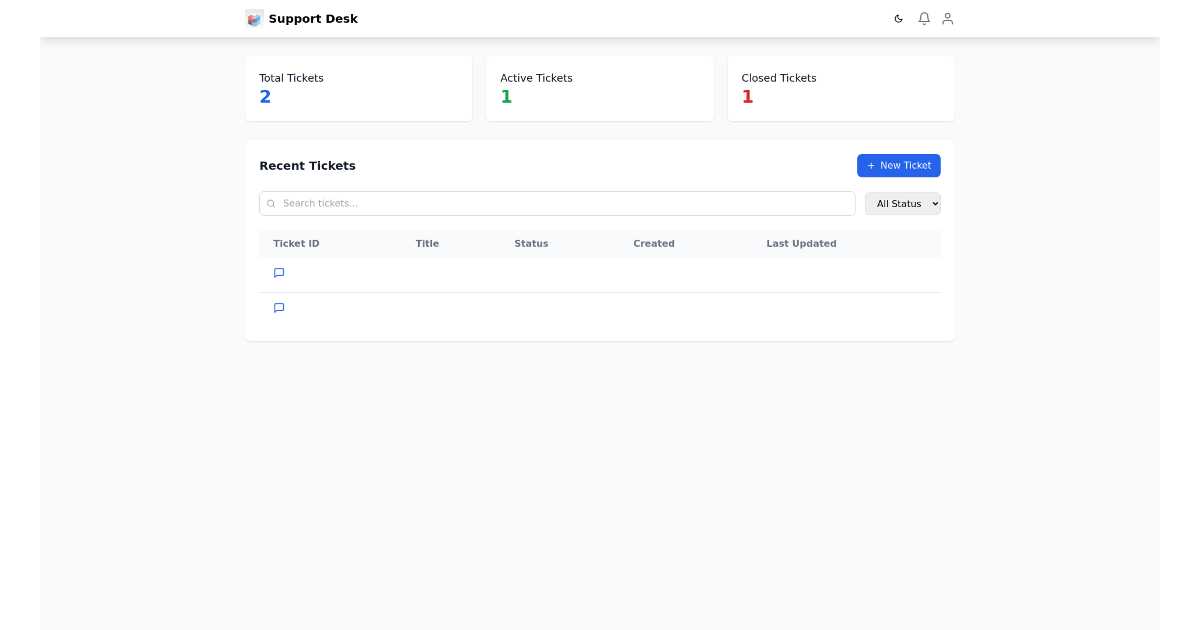The height and width of the screenshot is (630, 1200).
Task: Select the Closed Tickets summary card
Action: pyautogui.click(x=841, y=88)
